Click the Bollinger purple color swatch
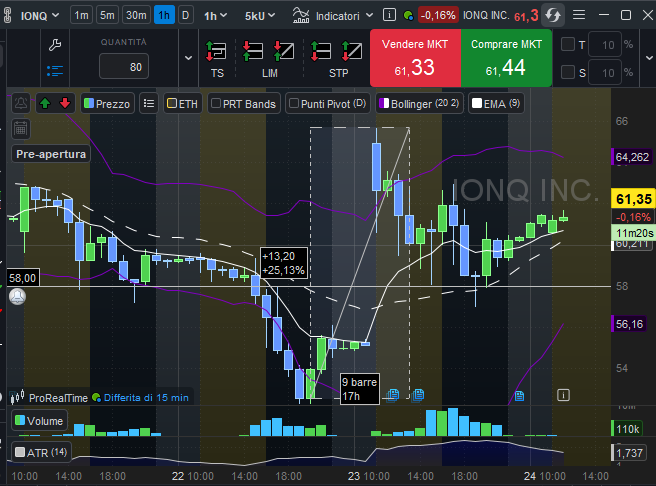The height and width of the screenshot is (486, 656). point(384,103)
